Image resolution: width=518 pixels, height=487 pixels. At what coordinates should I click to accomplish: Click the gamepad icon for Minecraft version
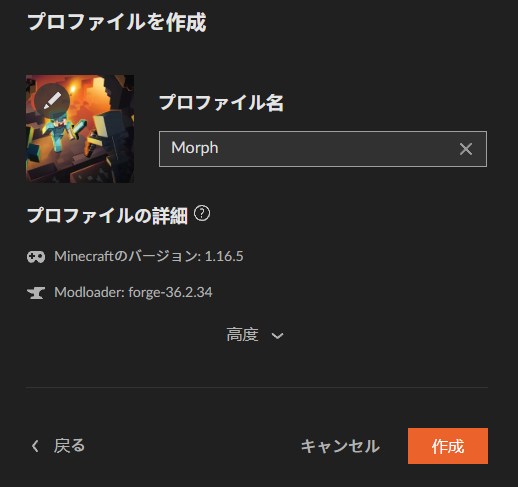(36, 257)
